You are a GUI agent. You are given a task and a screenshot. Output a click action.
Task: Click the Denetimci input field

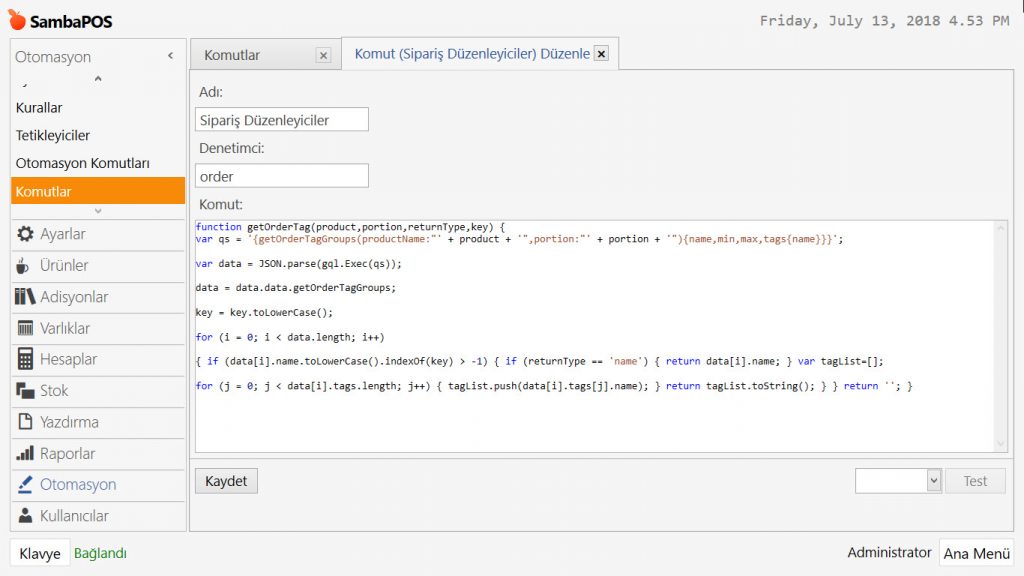(282, 176)
